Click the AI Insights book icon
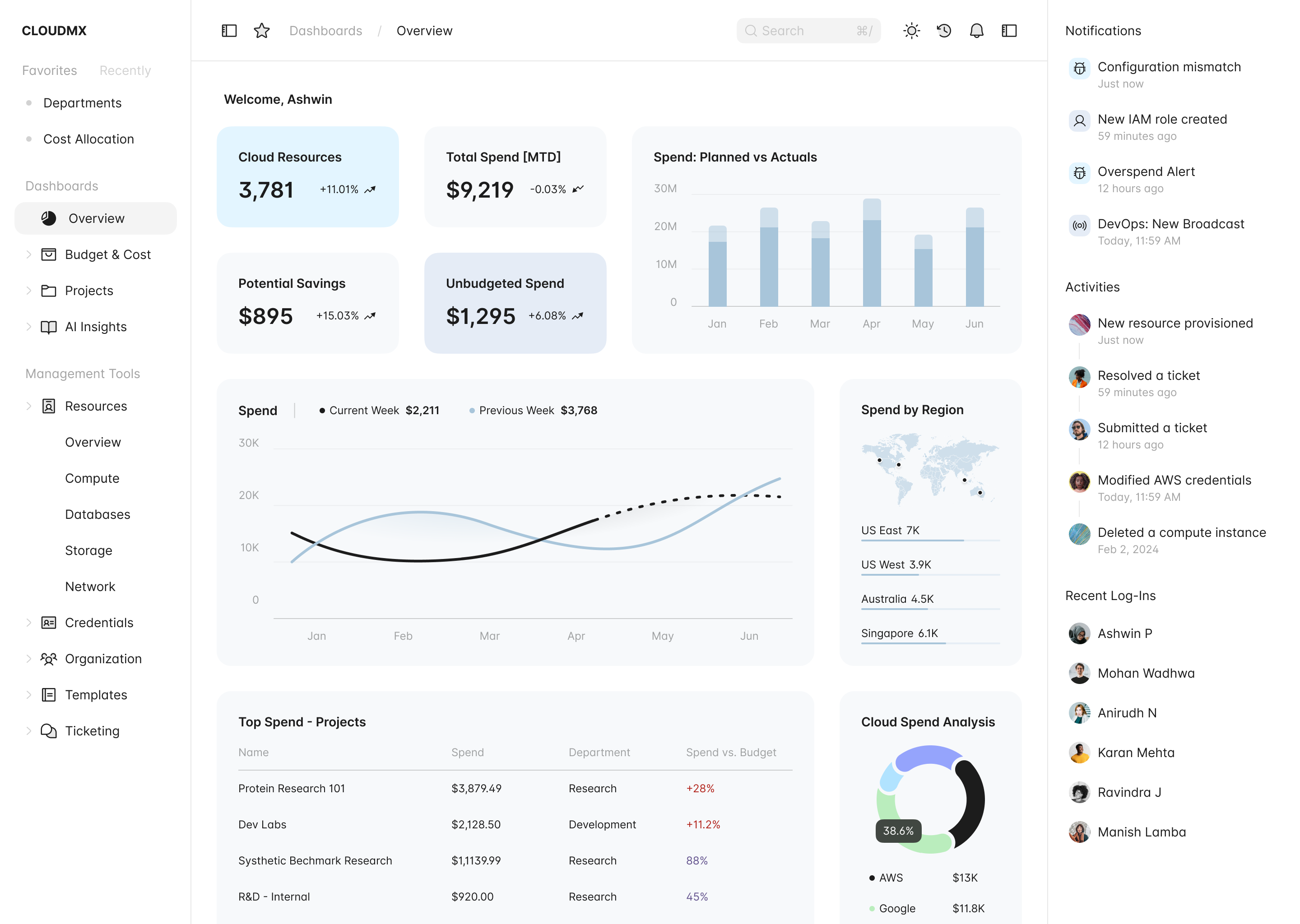This screenshot has height=924, width=1300. click(48, 327)
